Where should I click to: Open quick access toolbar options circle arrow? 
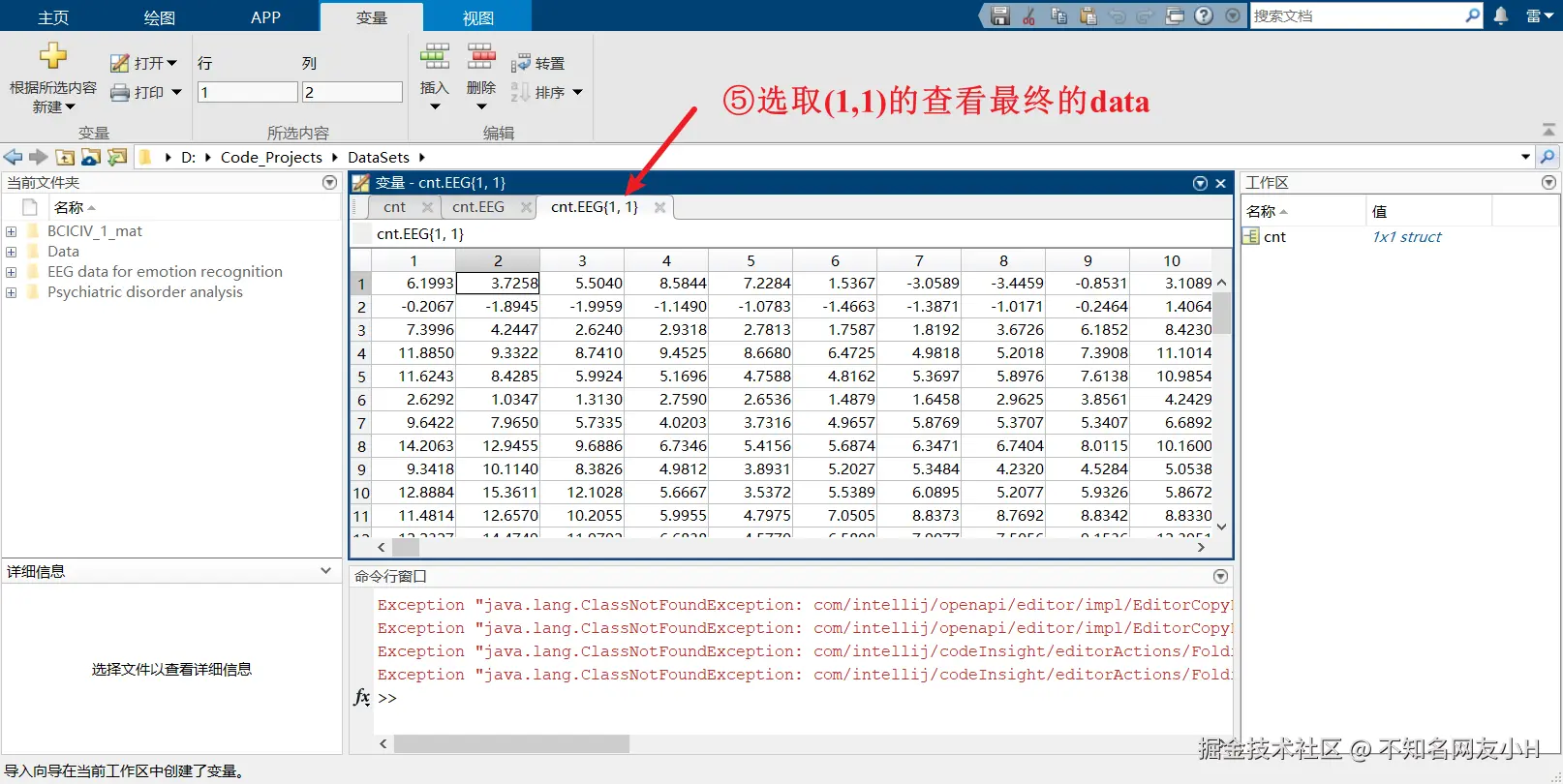1233,16
